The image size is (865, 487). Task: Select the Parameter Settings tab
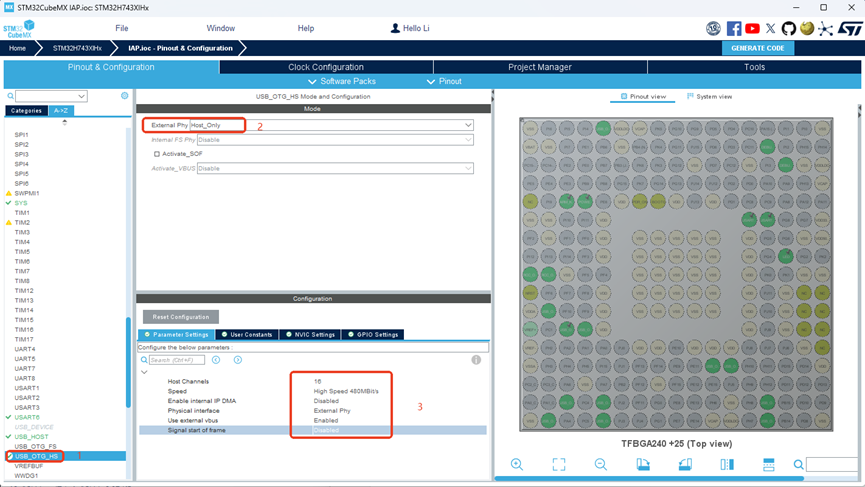coord(177,334)
